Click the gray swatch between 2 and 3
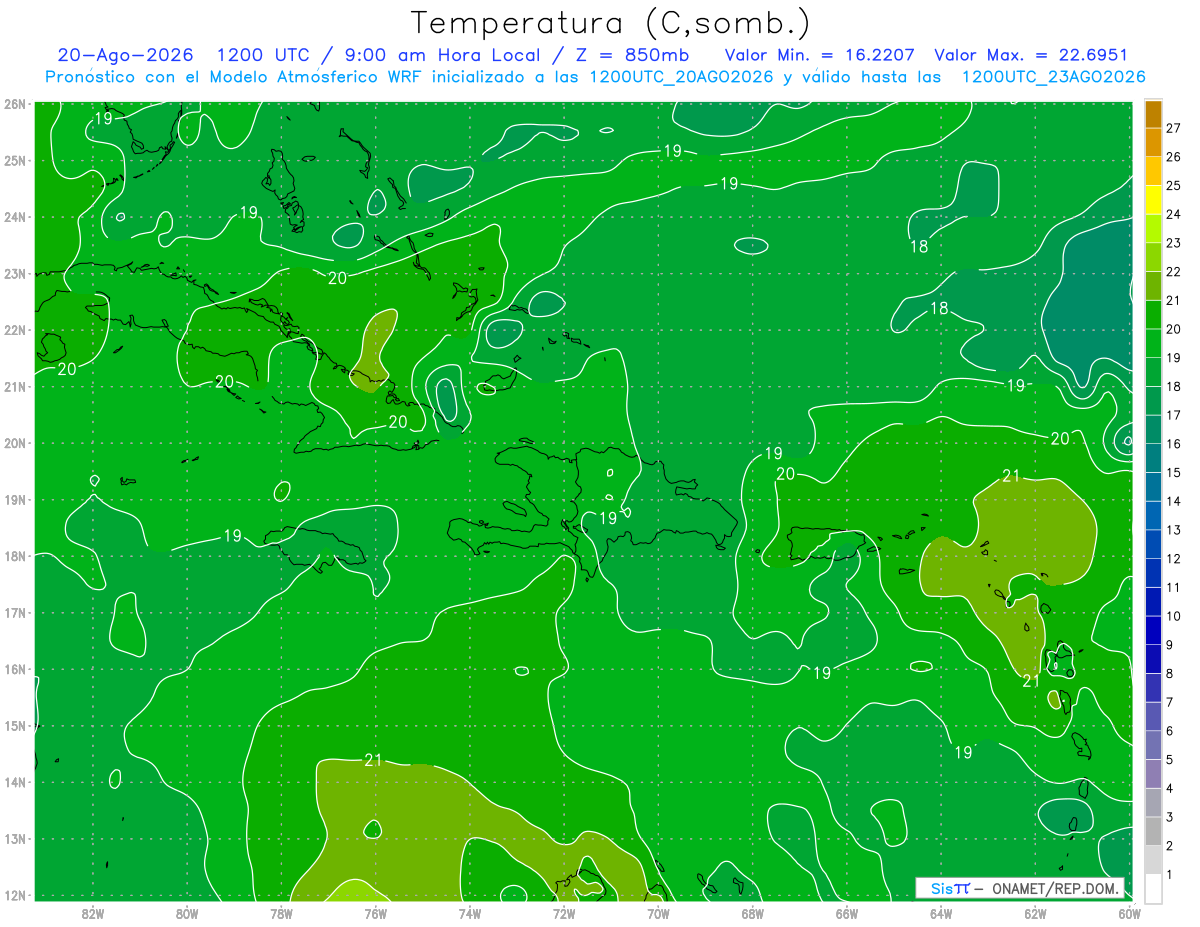The width and height of the screenshot is (1200, 927). [x=1153, y=831]
